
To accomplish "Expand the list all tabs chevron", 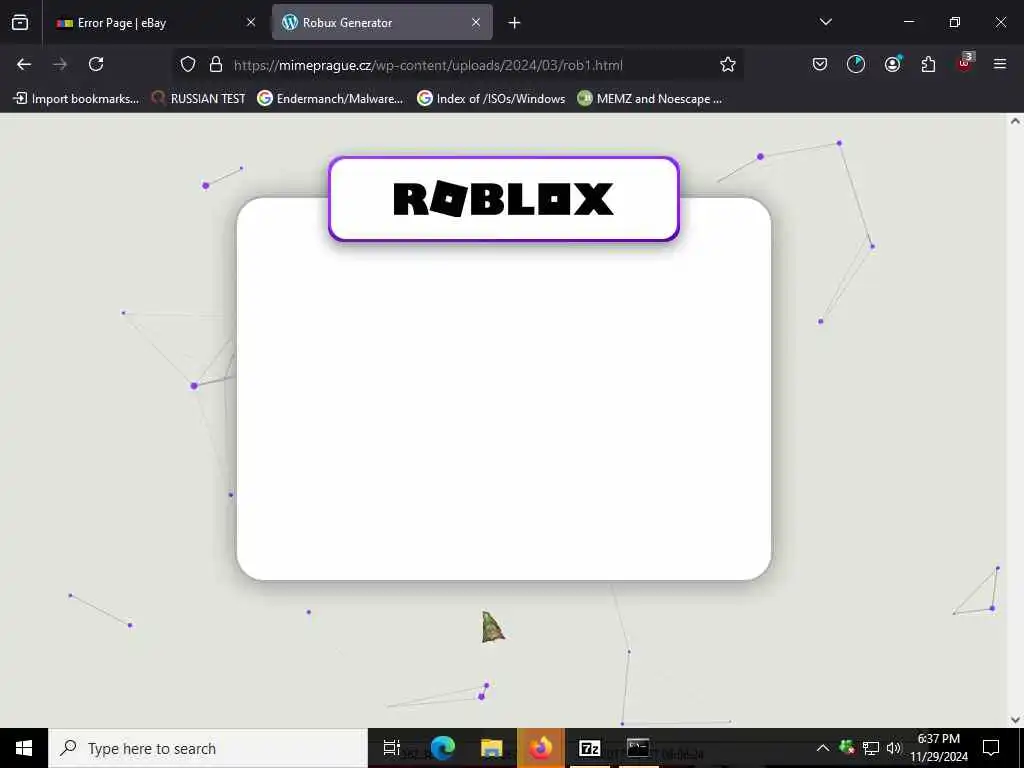I will (825, 22).
